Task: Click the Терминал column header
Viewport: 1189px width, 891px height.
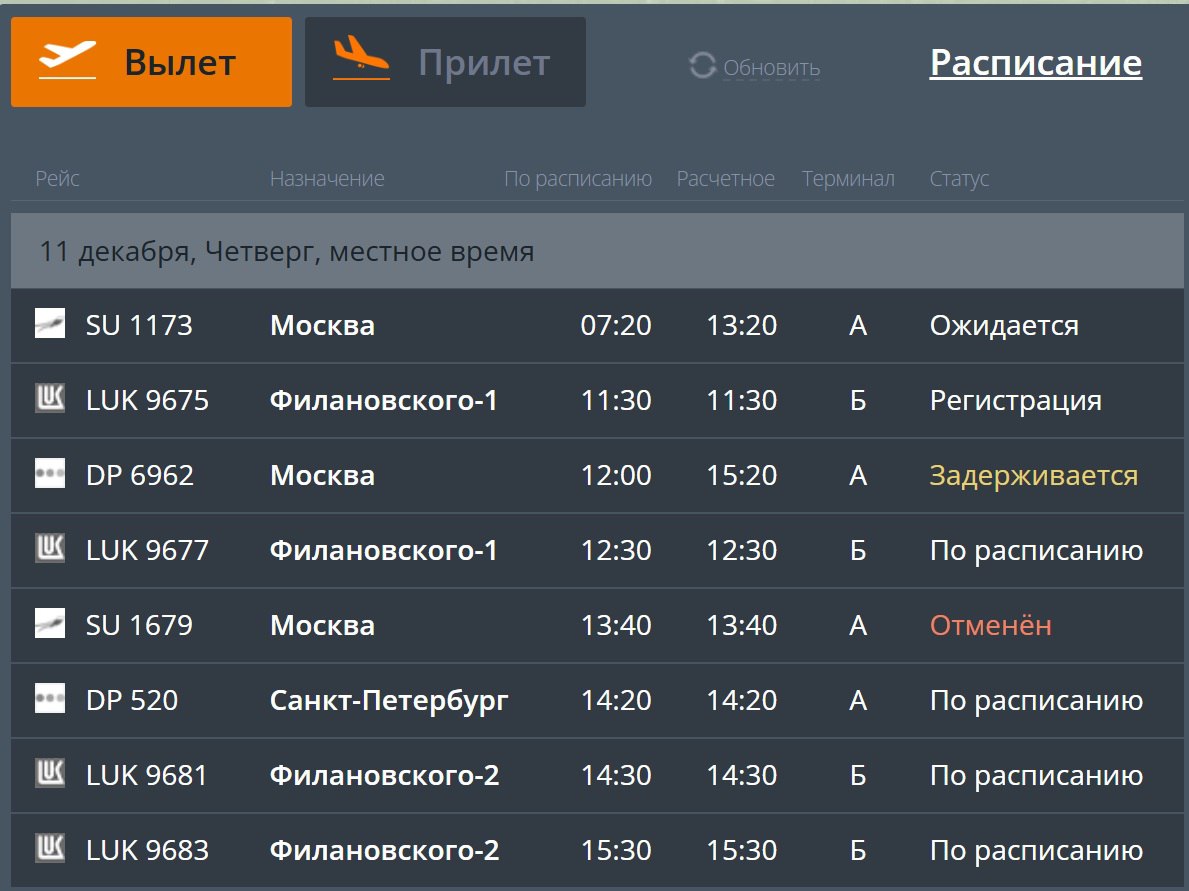Action: (848, 179)
